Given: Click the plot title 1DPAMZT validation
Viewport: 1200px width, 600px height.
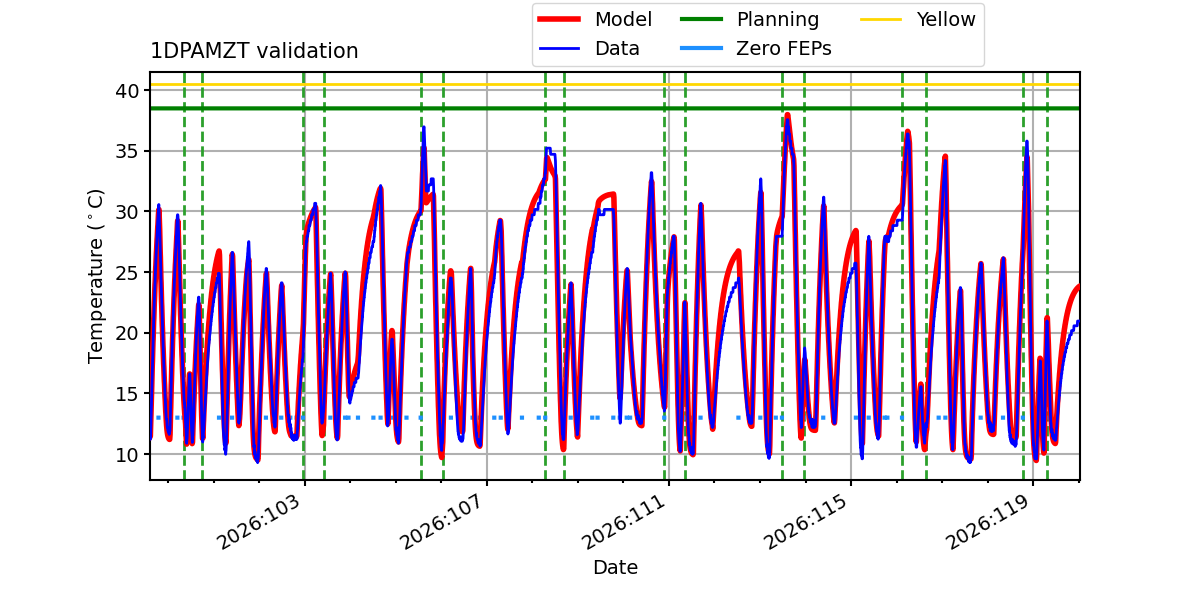Looking at the screenshot, I should pyautogui.click(x=254, y=51).
